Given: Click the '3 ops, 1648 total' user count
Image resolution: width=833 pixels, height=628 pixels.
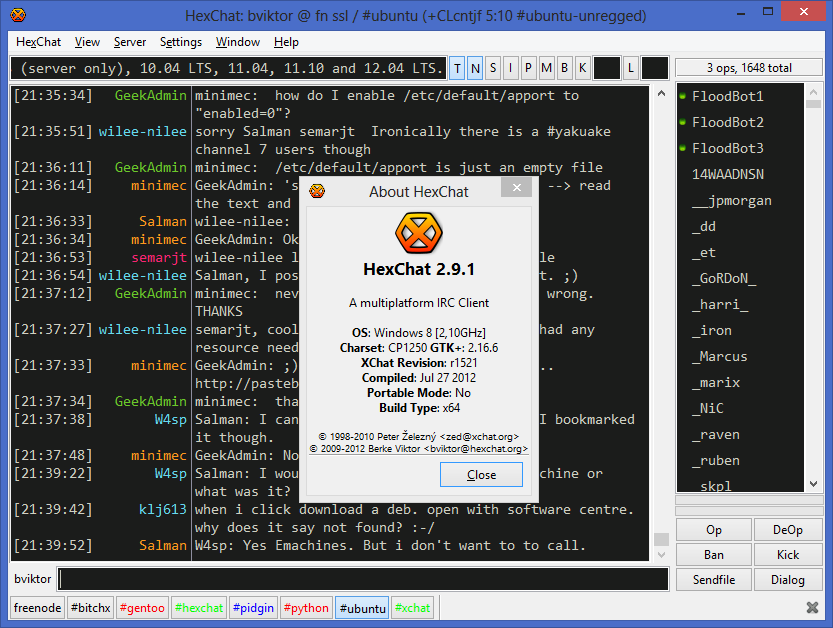Looking at the screenshot, I should pos(749,68).
